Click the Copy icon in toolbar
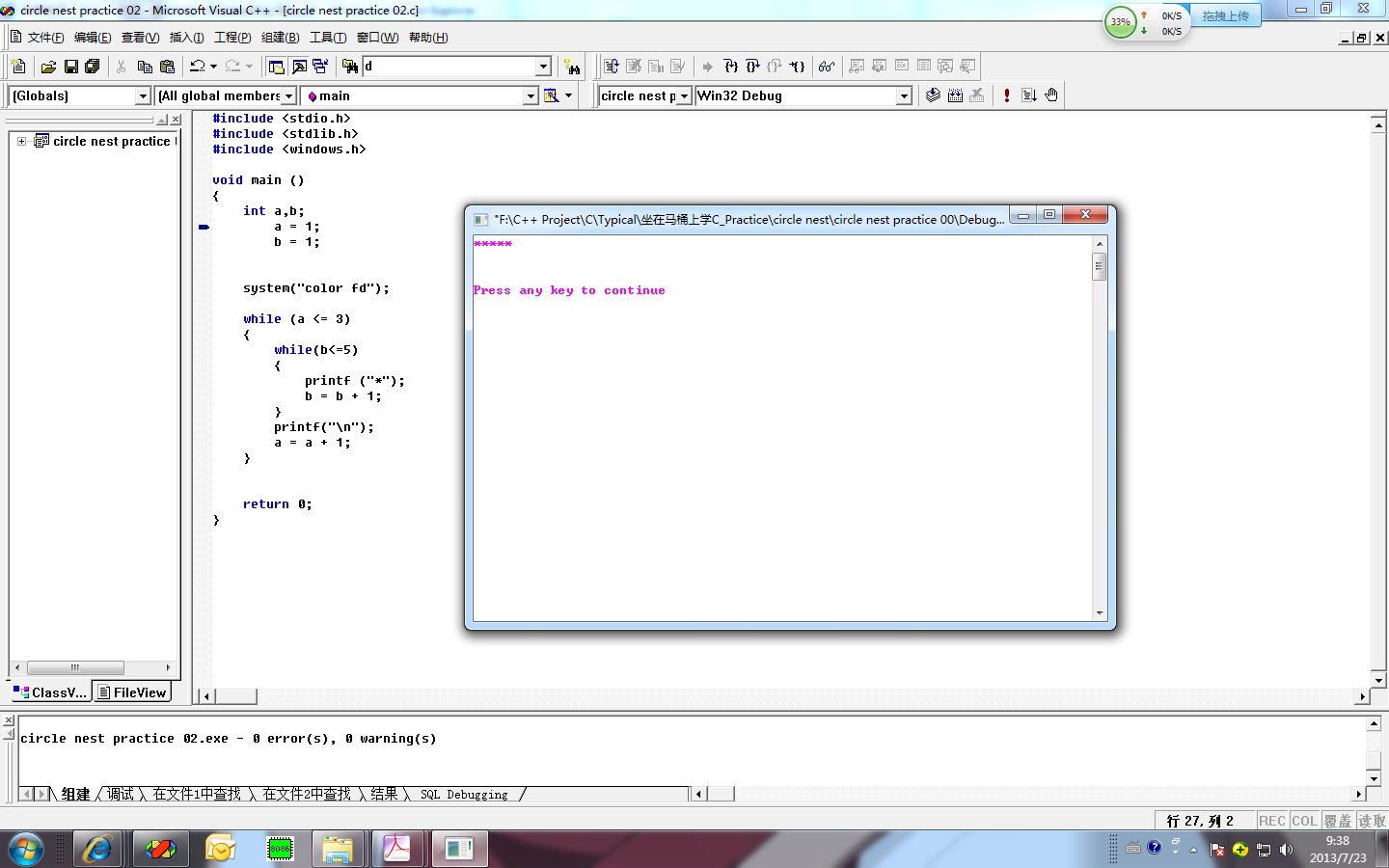The width and height of the screenshot is (1389, 868). [145, 67]
